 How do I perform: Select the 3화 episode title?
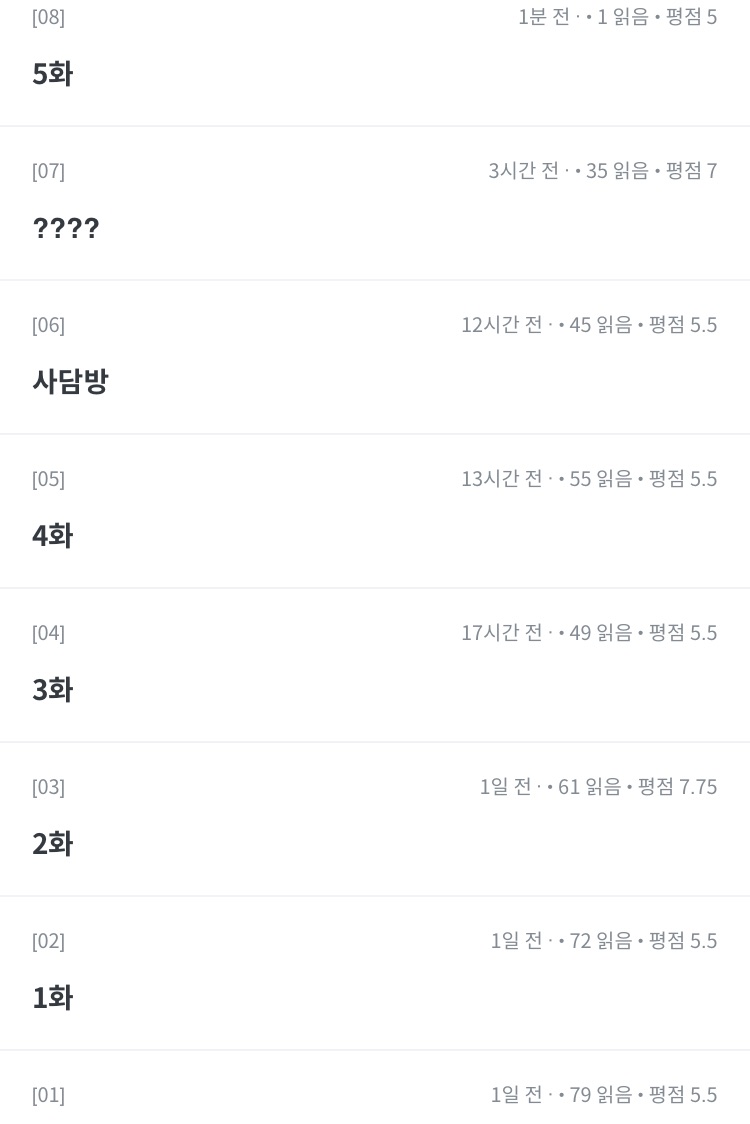[x=52, y=689]
